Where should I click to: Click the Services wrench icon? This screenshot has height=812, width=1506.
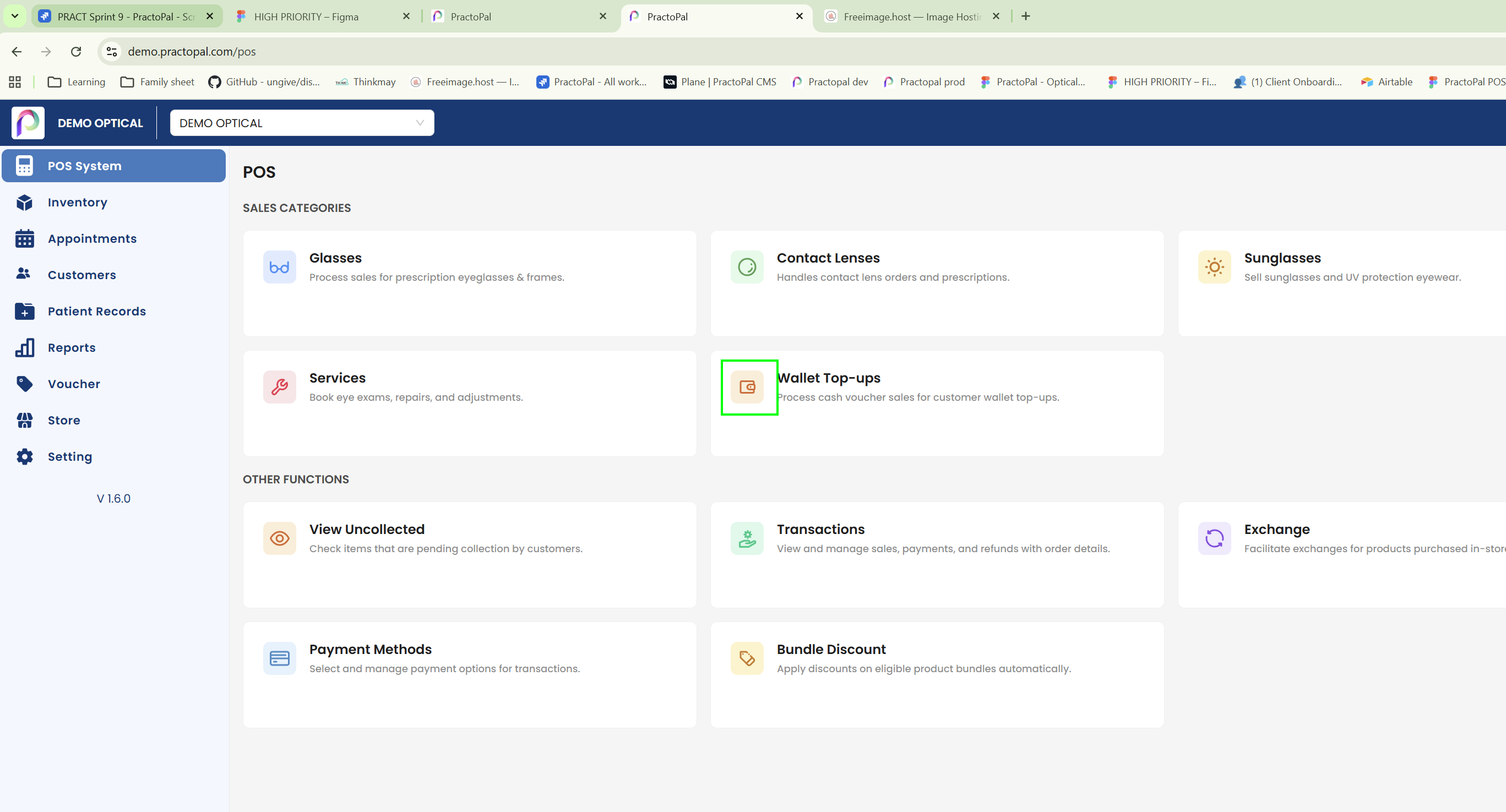[280, 387]
